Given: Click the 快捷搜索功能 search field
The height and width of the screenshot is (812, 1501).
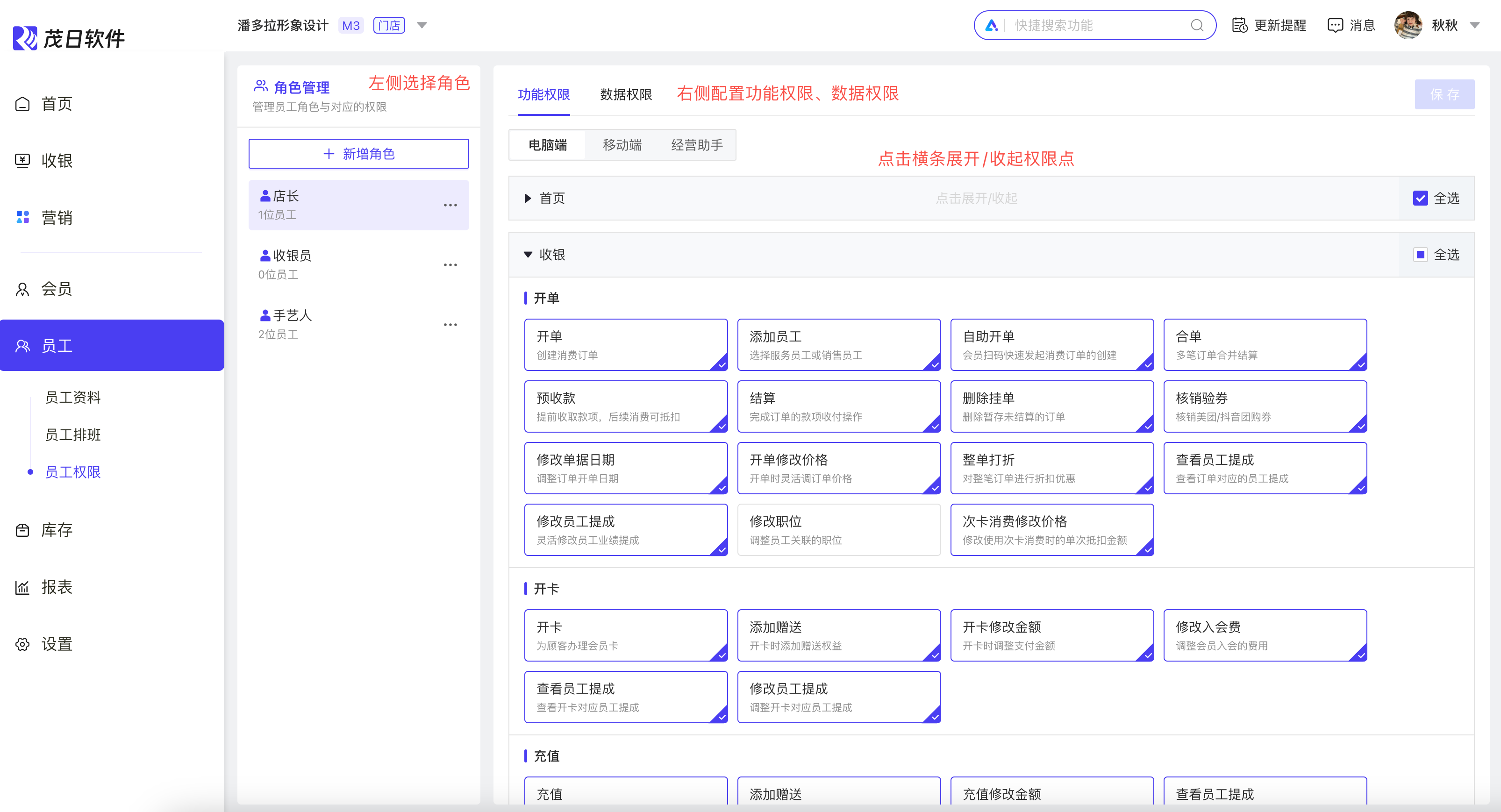Looking at the screenshot, I should pyautogui.click(x=1095, y=26).
